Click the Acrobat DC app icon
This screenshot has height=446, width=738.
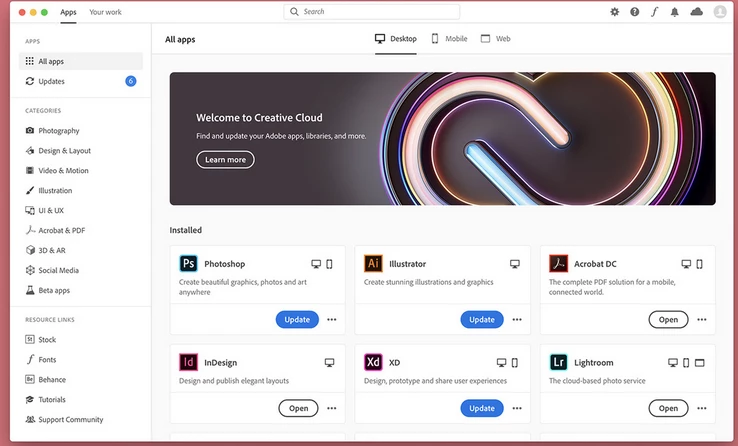tap(558, 263)
